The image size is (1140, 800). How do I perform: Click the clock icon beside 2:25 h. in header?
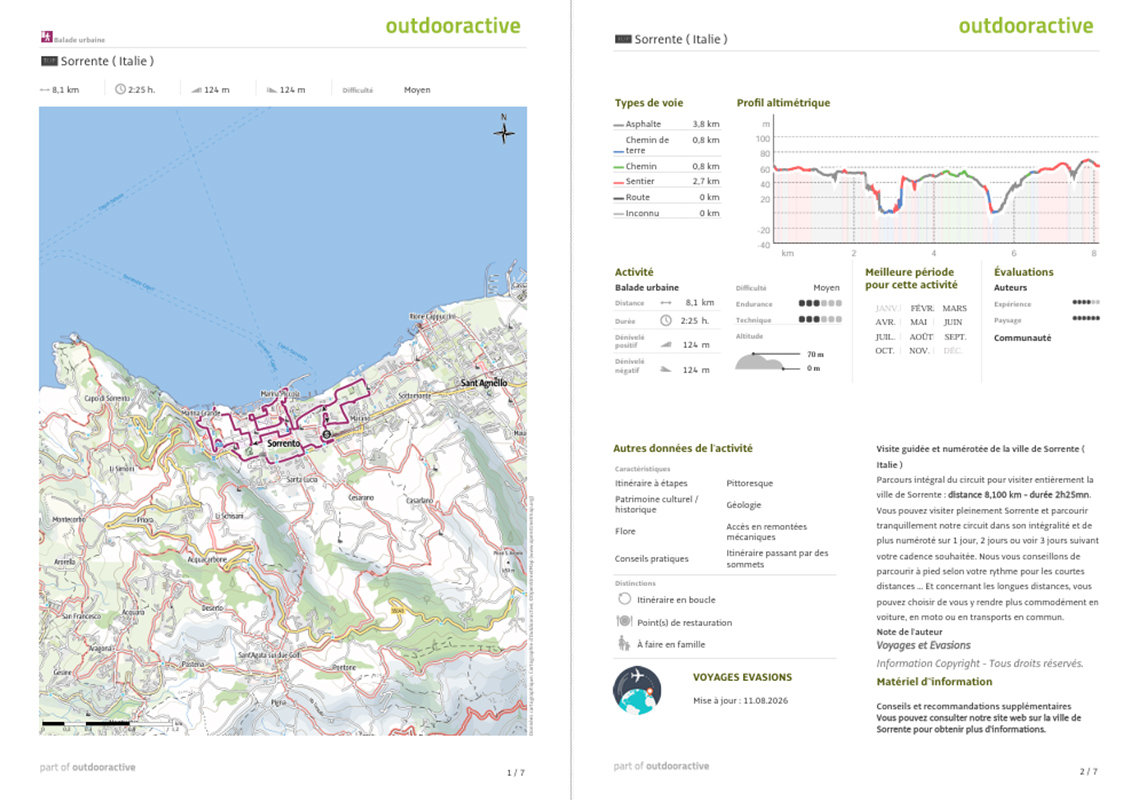(120, 89)
